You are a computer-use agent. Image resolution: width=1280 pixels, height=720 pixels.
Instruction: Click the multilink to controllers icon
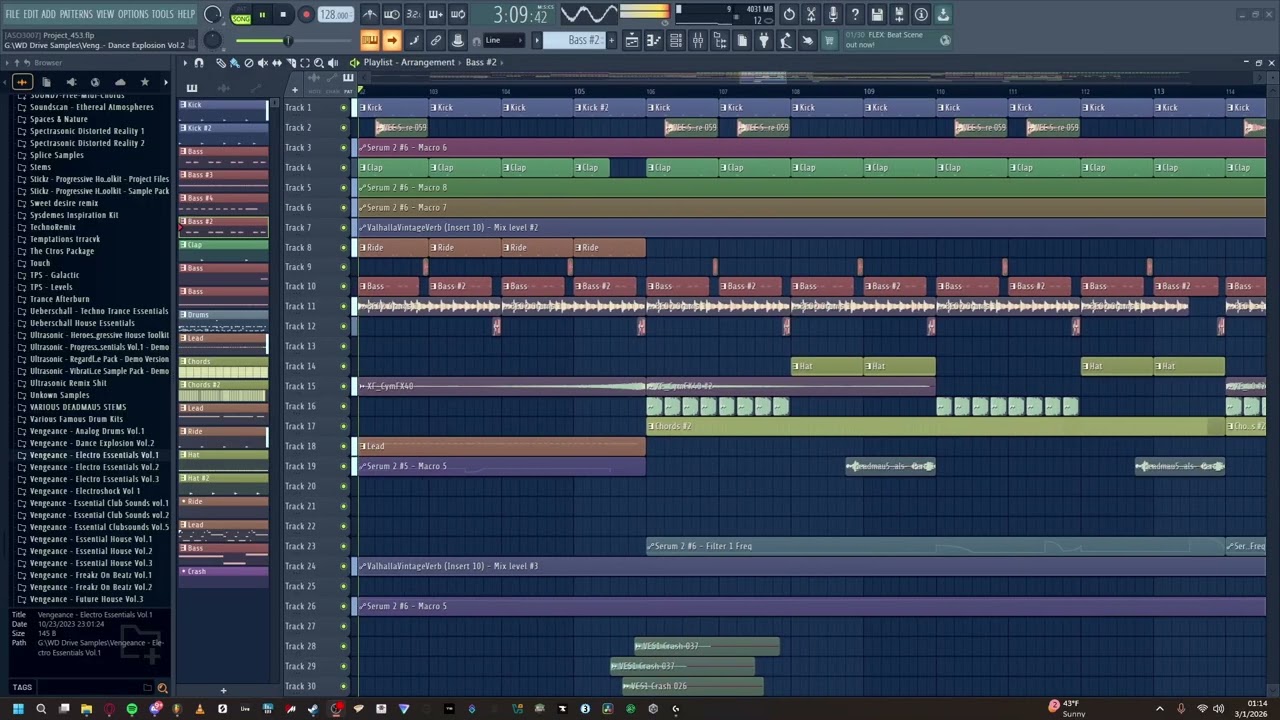click(436, 40)
